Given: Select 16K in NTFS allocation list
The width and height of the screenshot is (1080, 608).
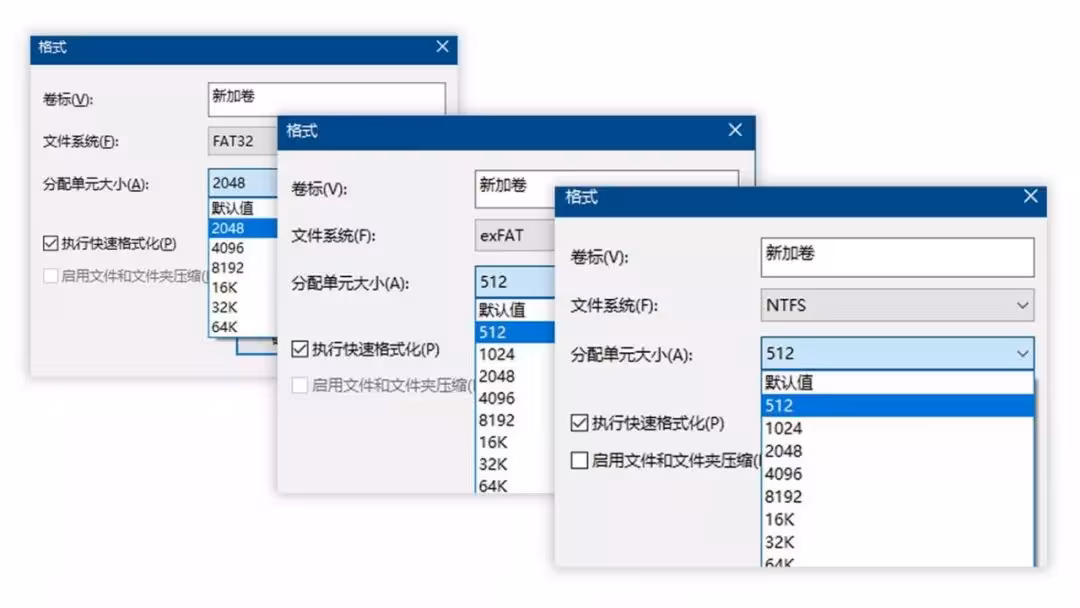Looking at the screenshot, I should click(x=897, y=519).
